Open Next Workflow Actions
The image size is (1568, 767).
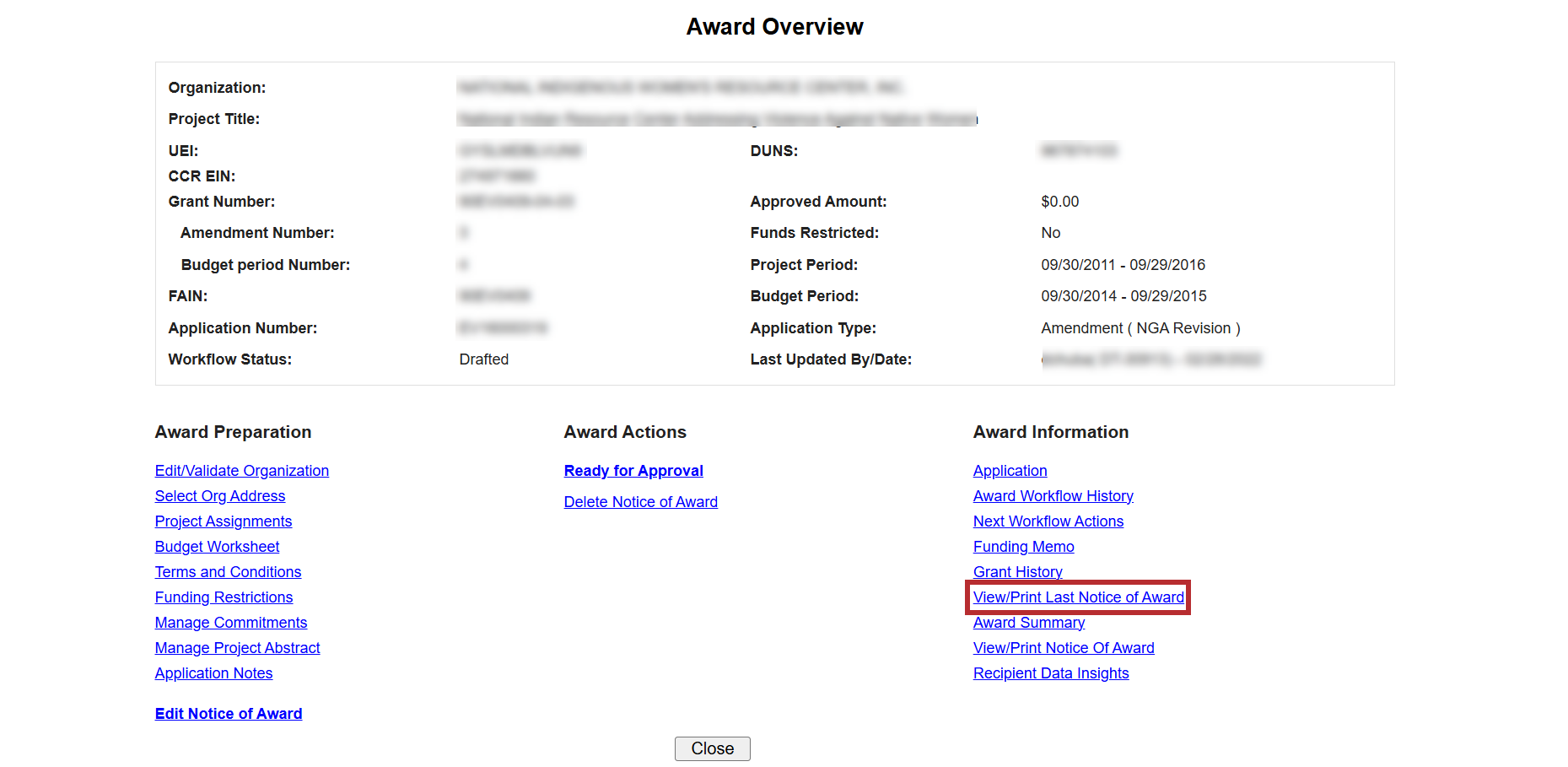[x=1048, y=521]
